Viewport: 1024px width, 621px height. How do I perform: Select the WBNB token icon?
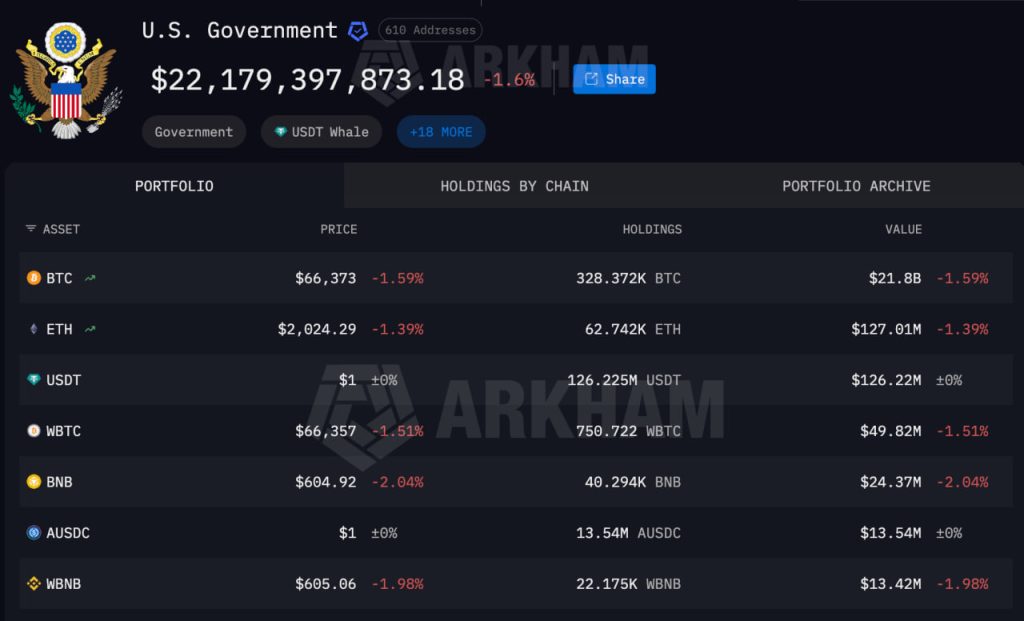pos(35,583)
